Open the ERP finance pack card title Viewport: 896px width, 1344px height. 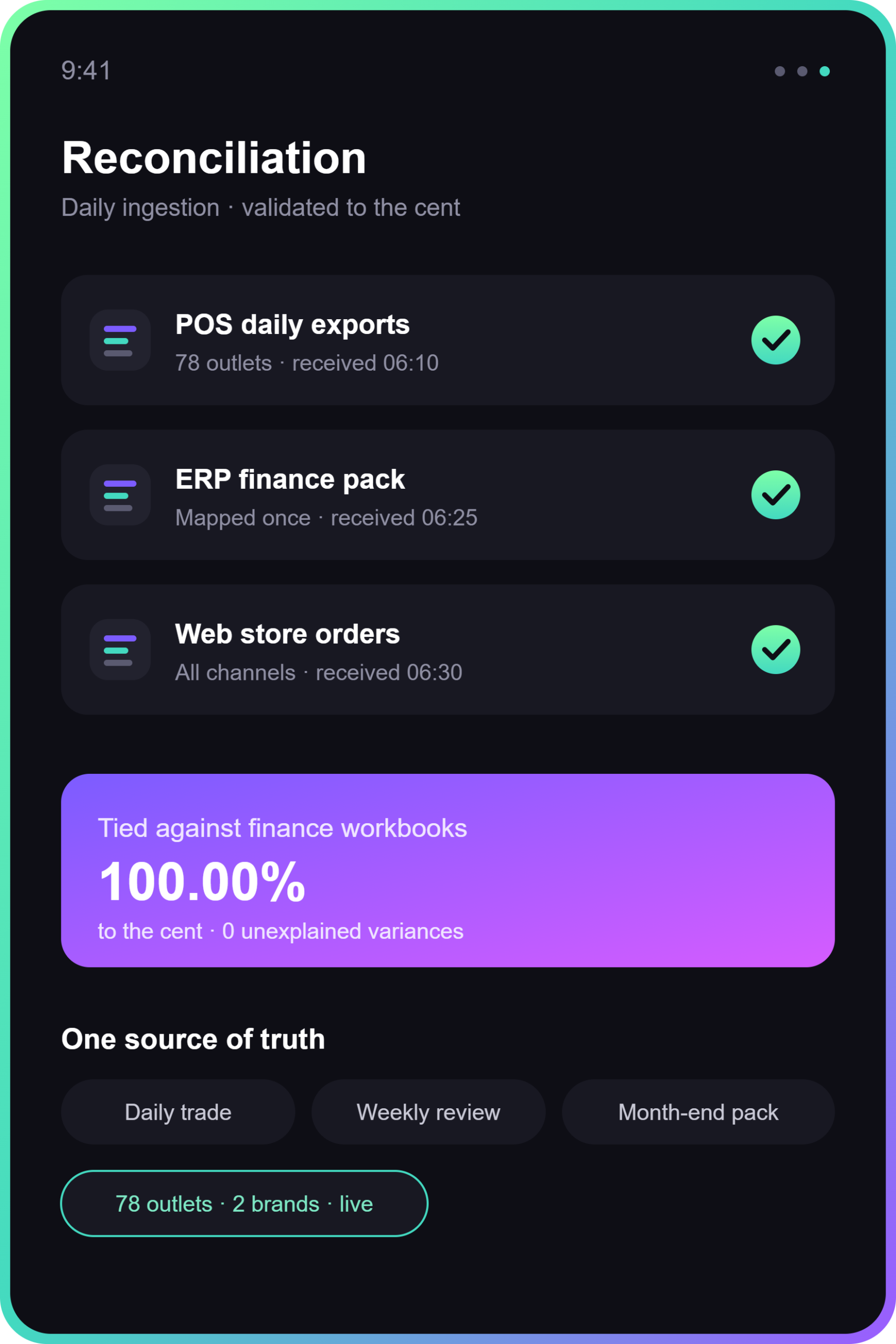coord(290,479)
